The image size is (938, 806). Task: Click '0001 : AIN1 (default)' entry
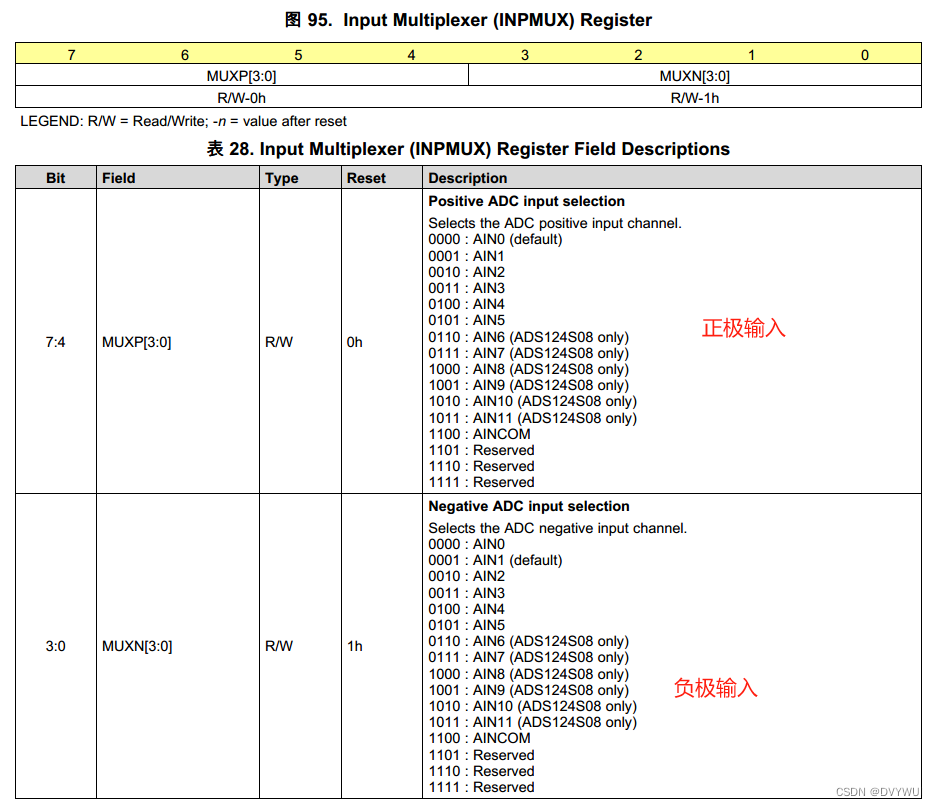tap(495, 561)
